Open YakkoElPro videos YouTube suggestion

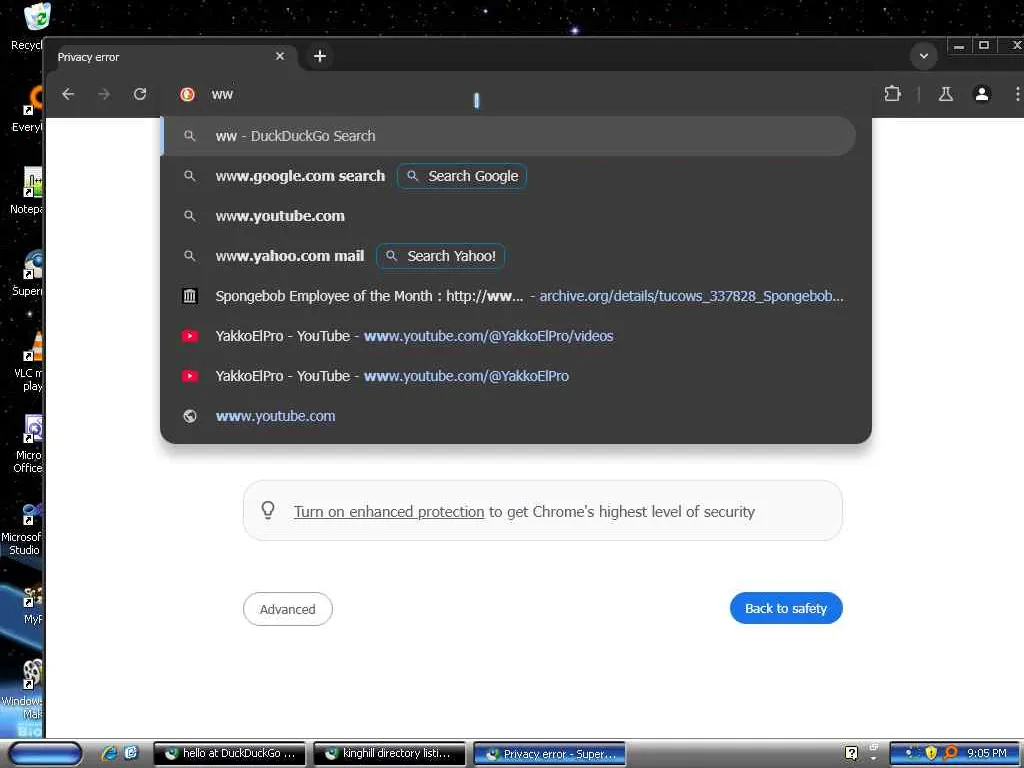516,336
